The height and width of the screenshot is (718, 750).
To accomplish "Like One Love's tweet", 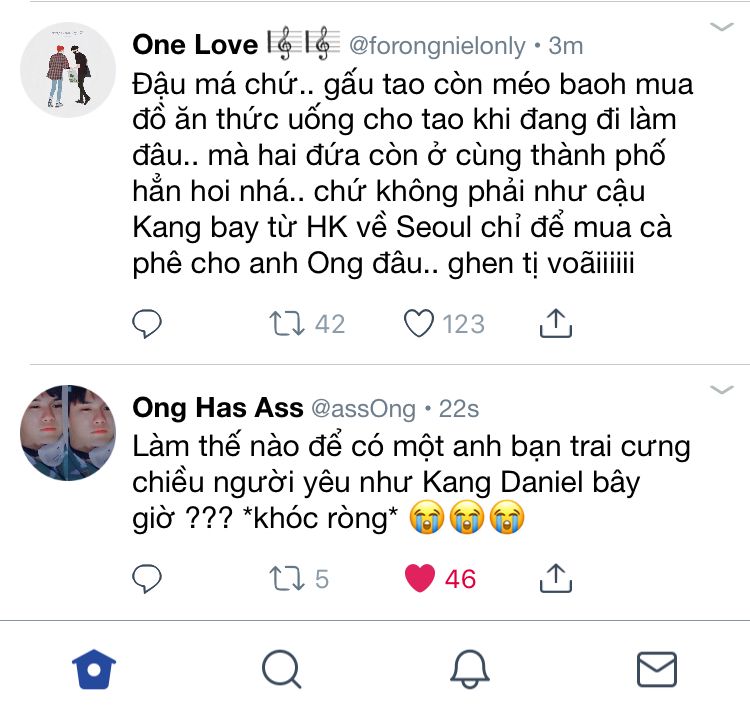I will [x=419, y=323].
